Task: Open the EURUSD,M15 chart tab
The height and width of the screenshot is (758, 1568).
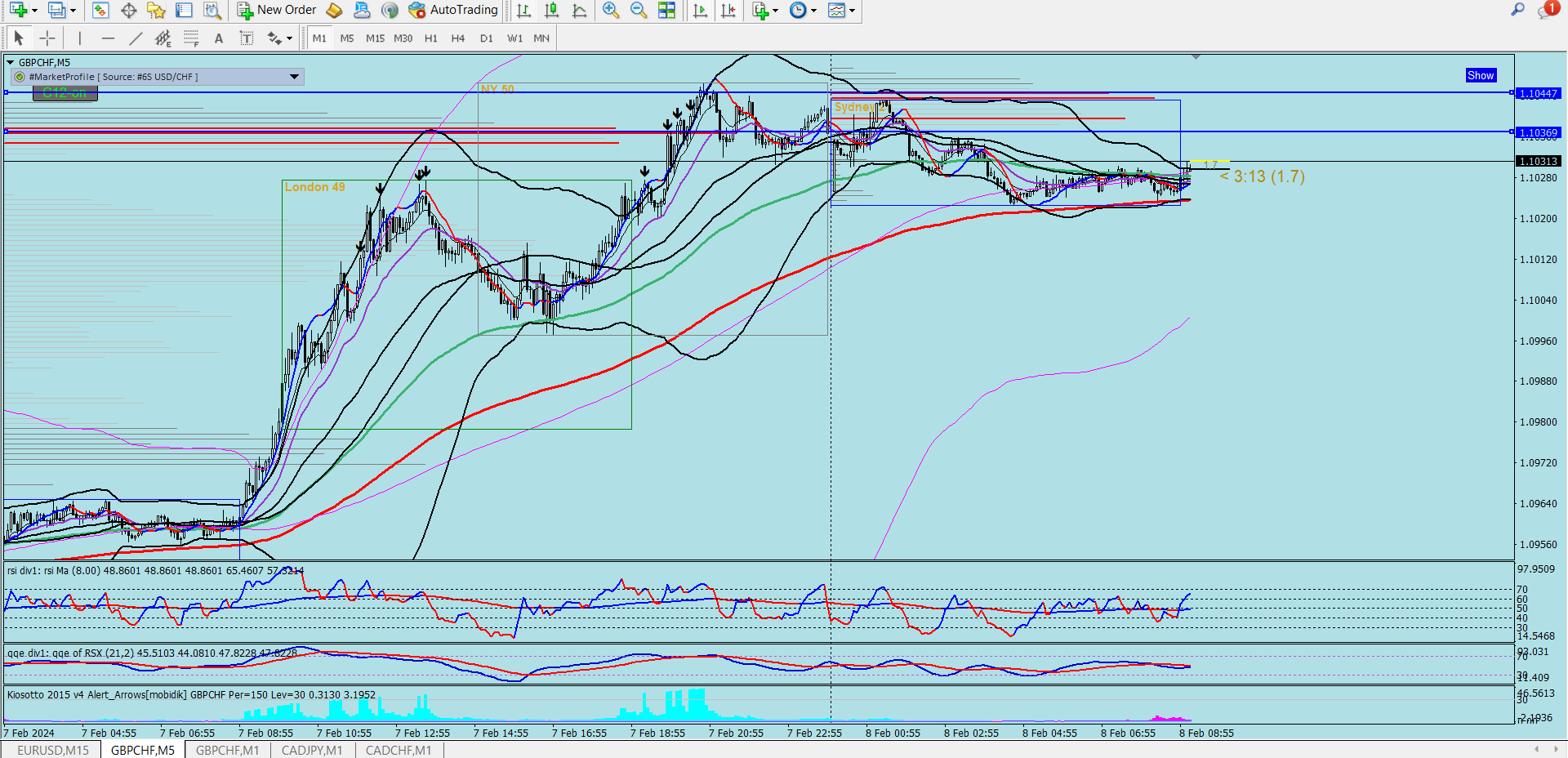Action: [53, 750]
